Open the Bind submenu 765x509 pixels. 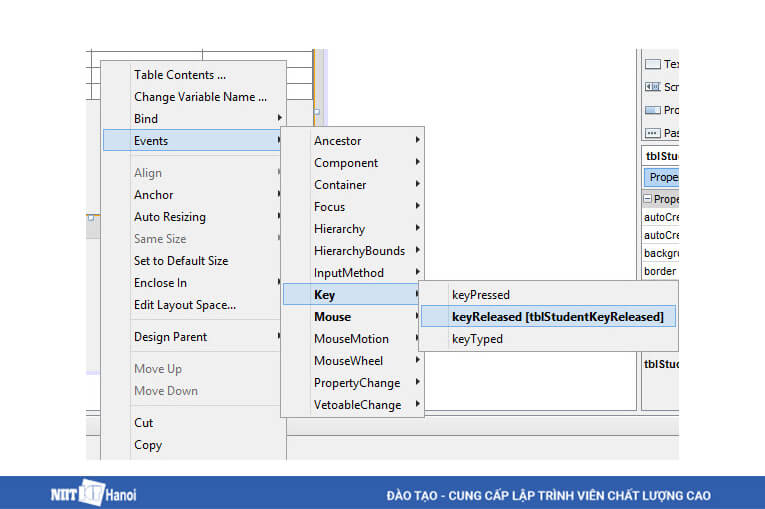click(193, 119)
